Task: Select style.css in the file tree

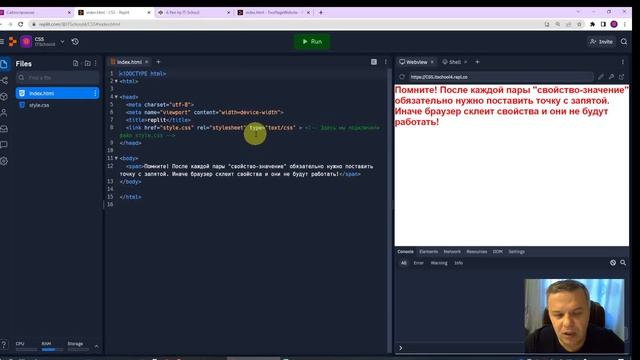Action: 57,105
